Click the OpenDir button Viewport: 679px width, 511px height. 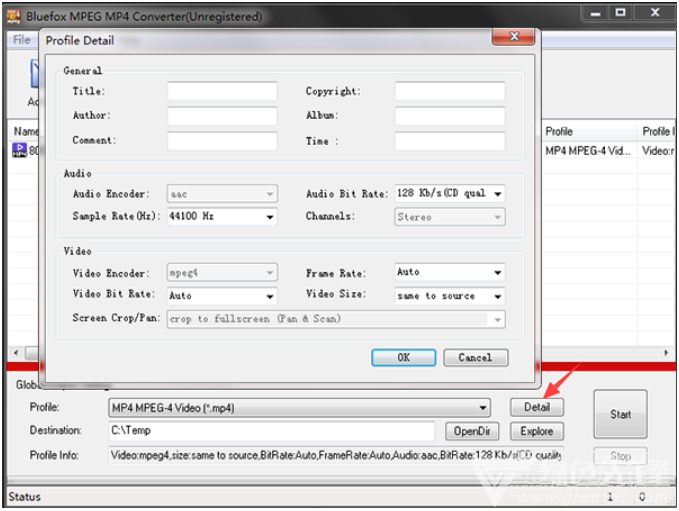click(472, 431)
